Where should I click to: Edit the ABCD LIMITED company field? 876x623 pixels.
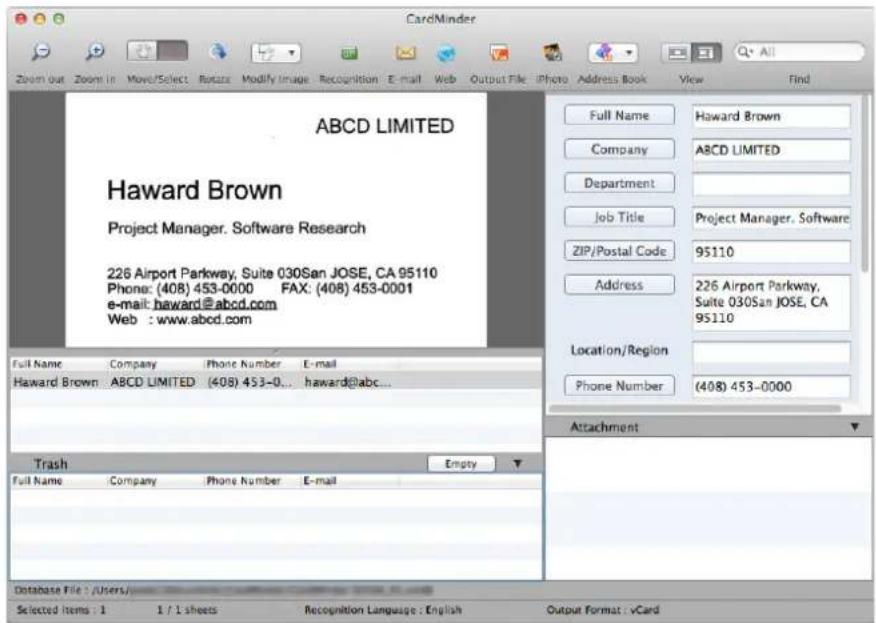[772, 150]
